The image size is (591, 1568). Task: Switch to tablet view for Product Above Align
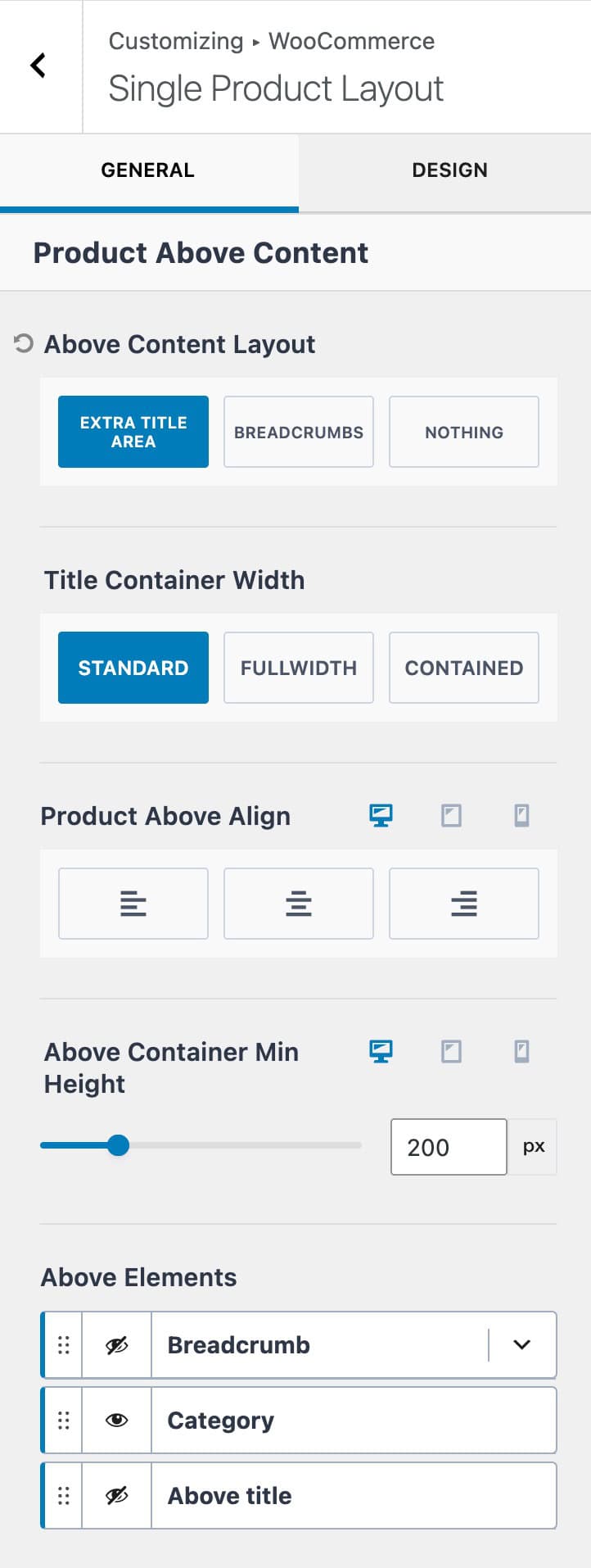(x=451, y=815)
